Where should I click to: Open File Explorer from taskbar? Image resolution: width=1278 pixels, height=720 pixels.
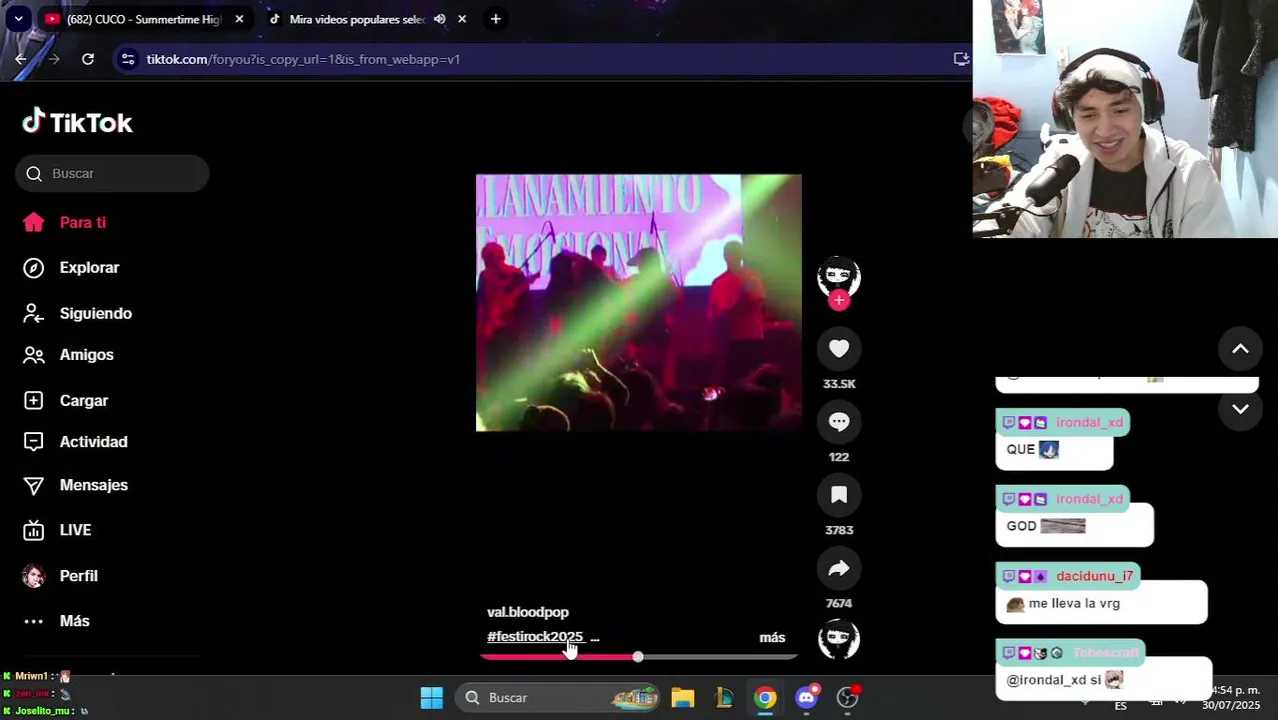(683, 698)
